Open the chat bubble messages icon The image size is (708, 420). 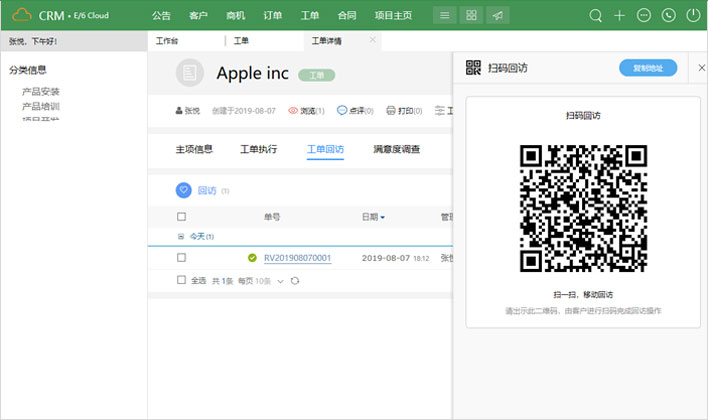(644, 15)
